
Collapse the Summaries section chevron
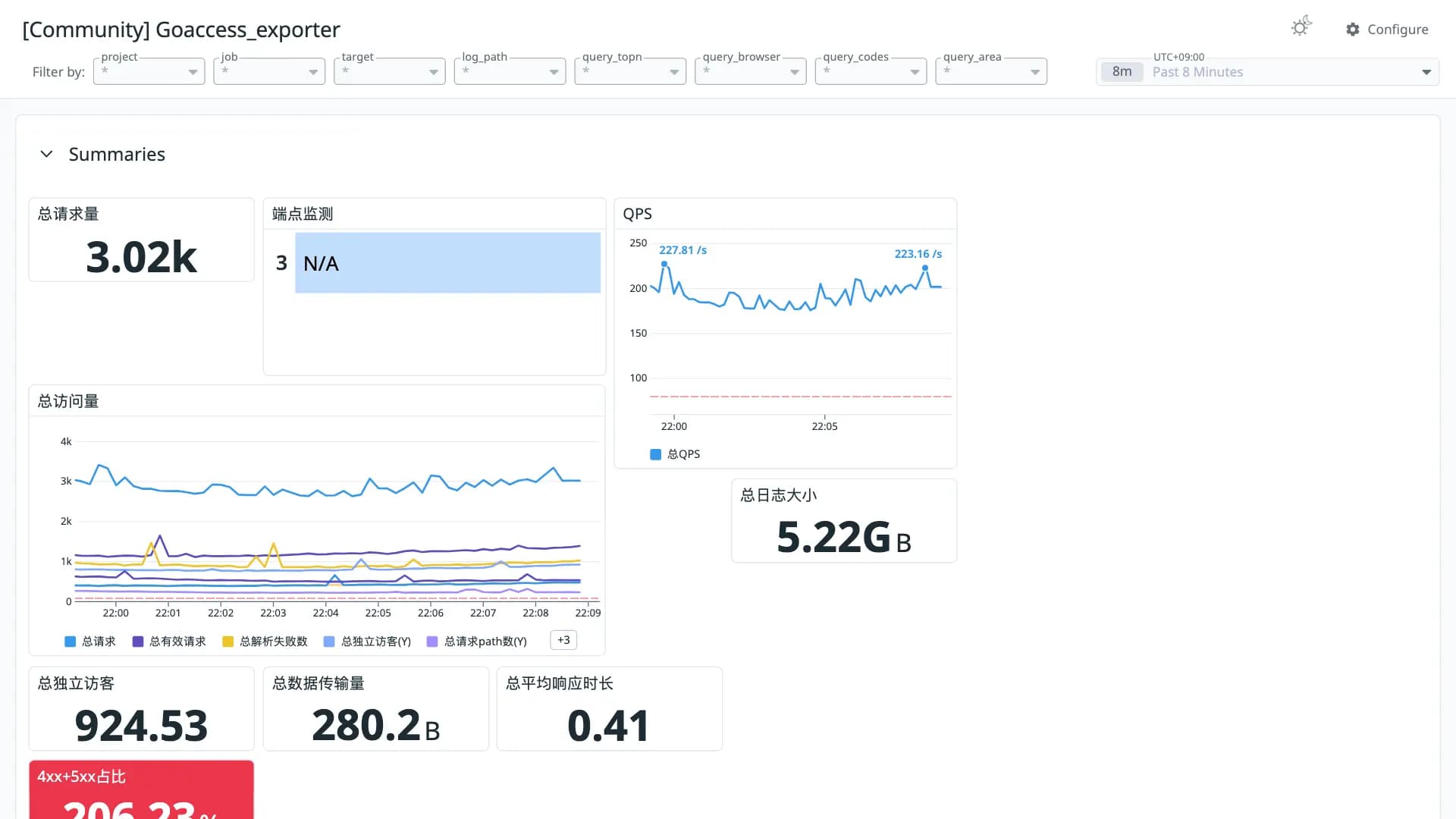(x=46, y=154)
